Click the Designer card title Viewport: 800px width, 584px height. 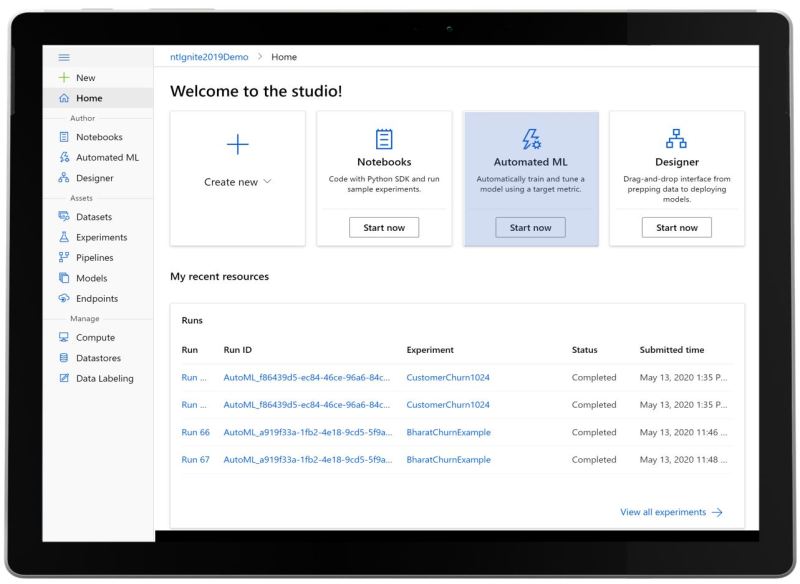[677, 162]
